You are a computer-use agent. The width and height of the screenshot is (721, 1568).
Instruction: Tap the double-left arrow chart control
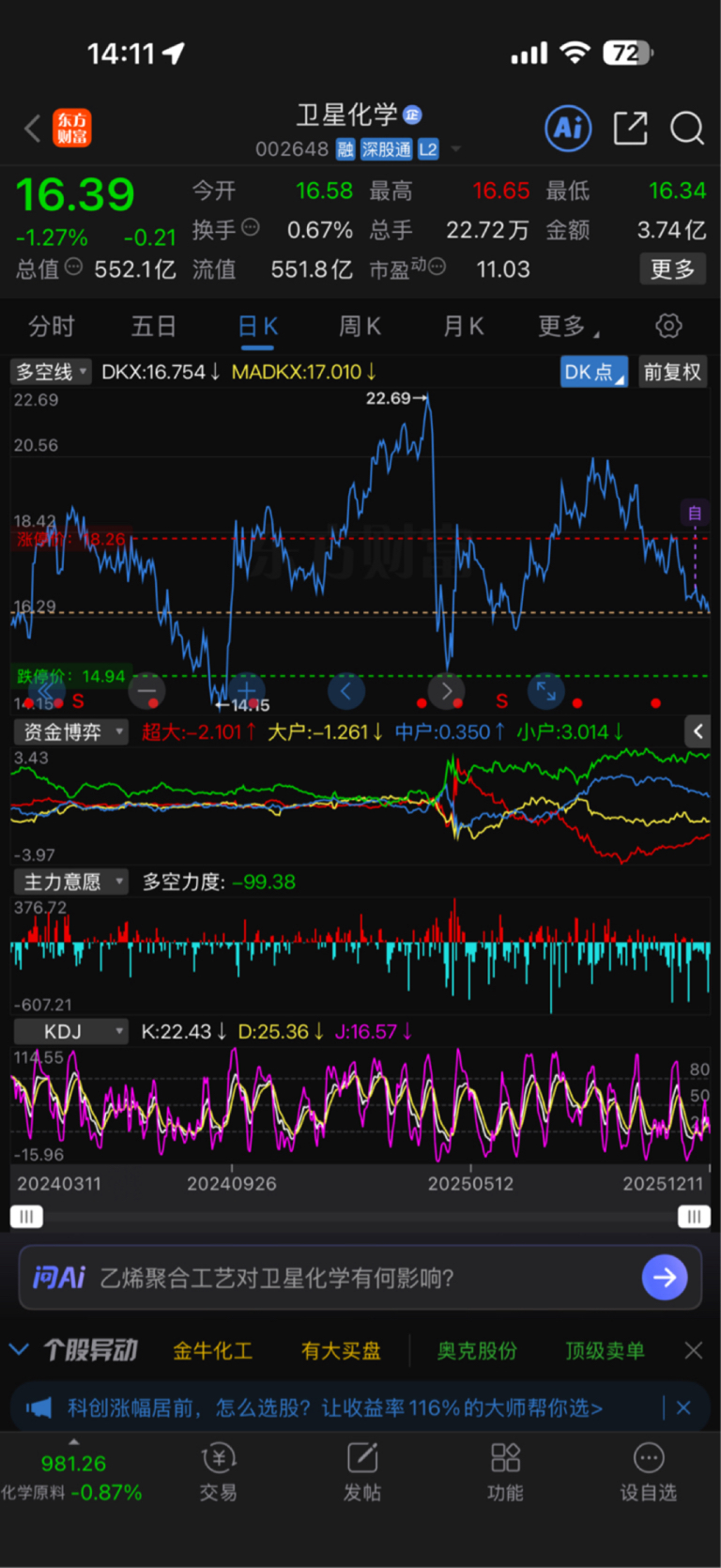pyautogui.click(x=46, y=692)
